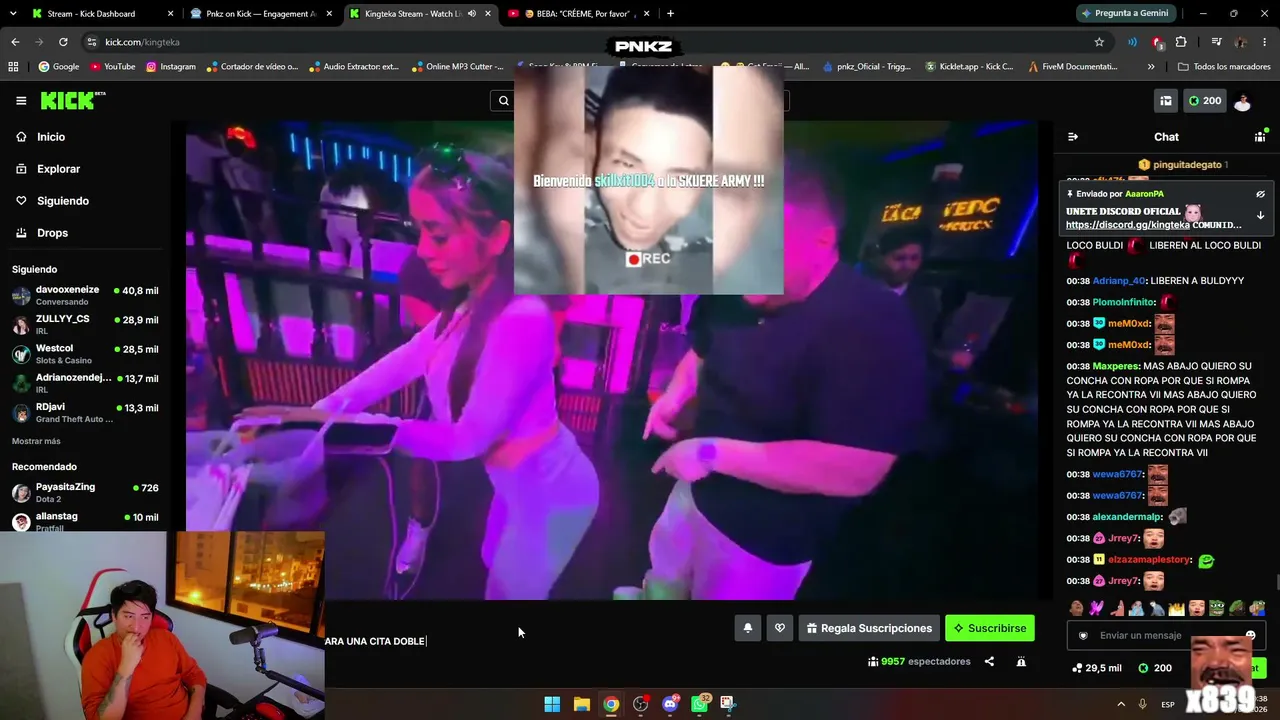The height and width of the screenshot is (720, 1280).
Task: Toggle follow heart button
Action: pos(780,628)
